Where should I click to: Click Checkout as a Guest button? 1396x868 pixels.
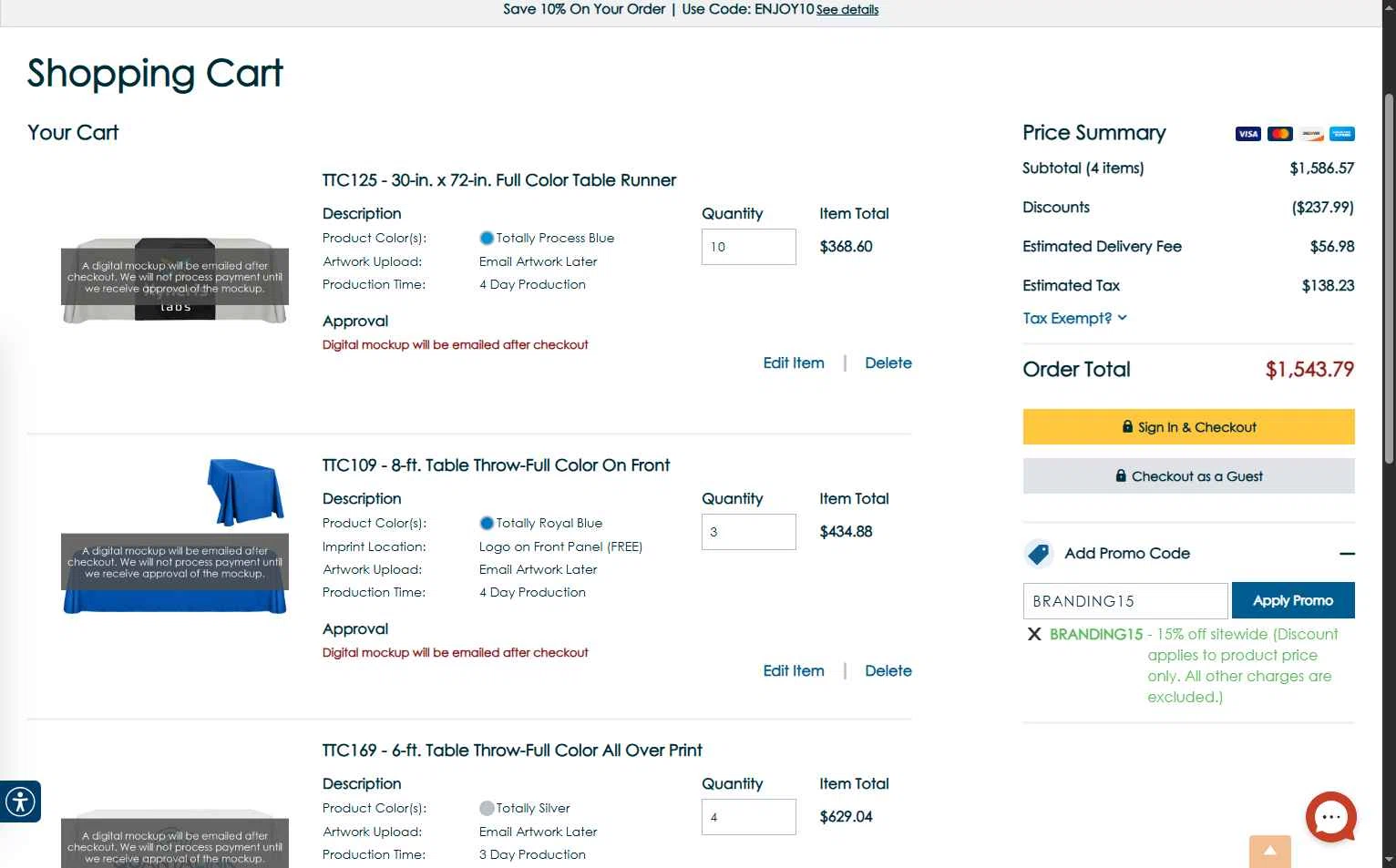(1188, 476)
